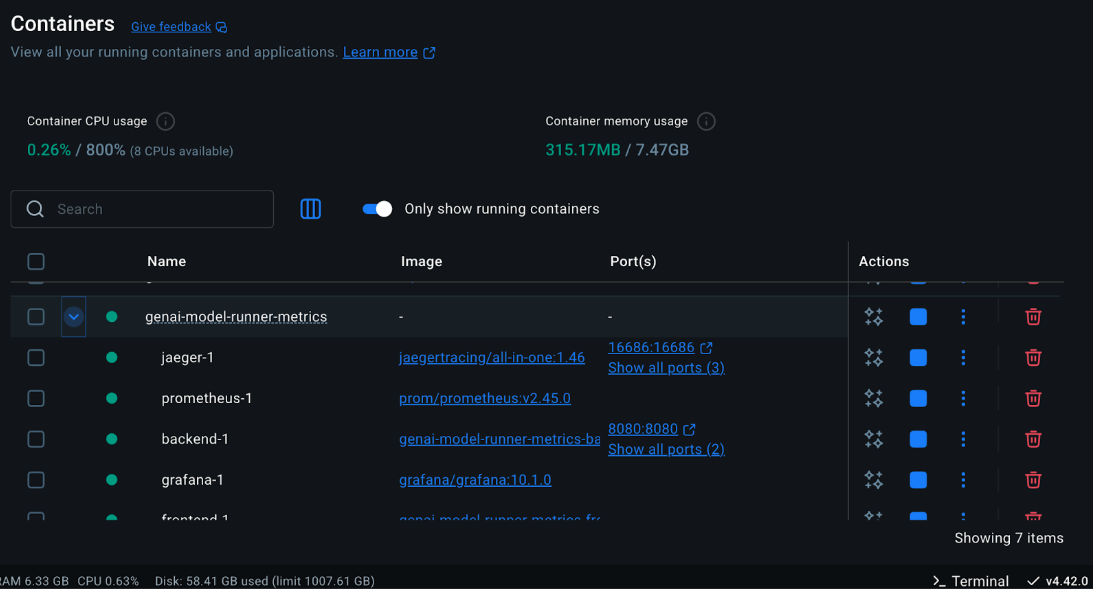Click the column layout icon beside search
1095x589 pixels.
coord(311,209)
